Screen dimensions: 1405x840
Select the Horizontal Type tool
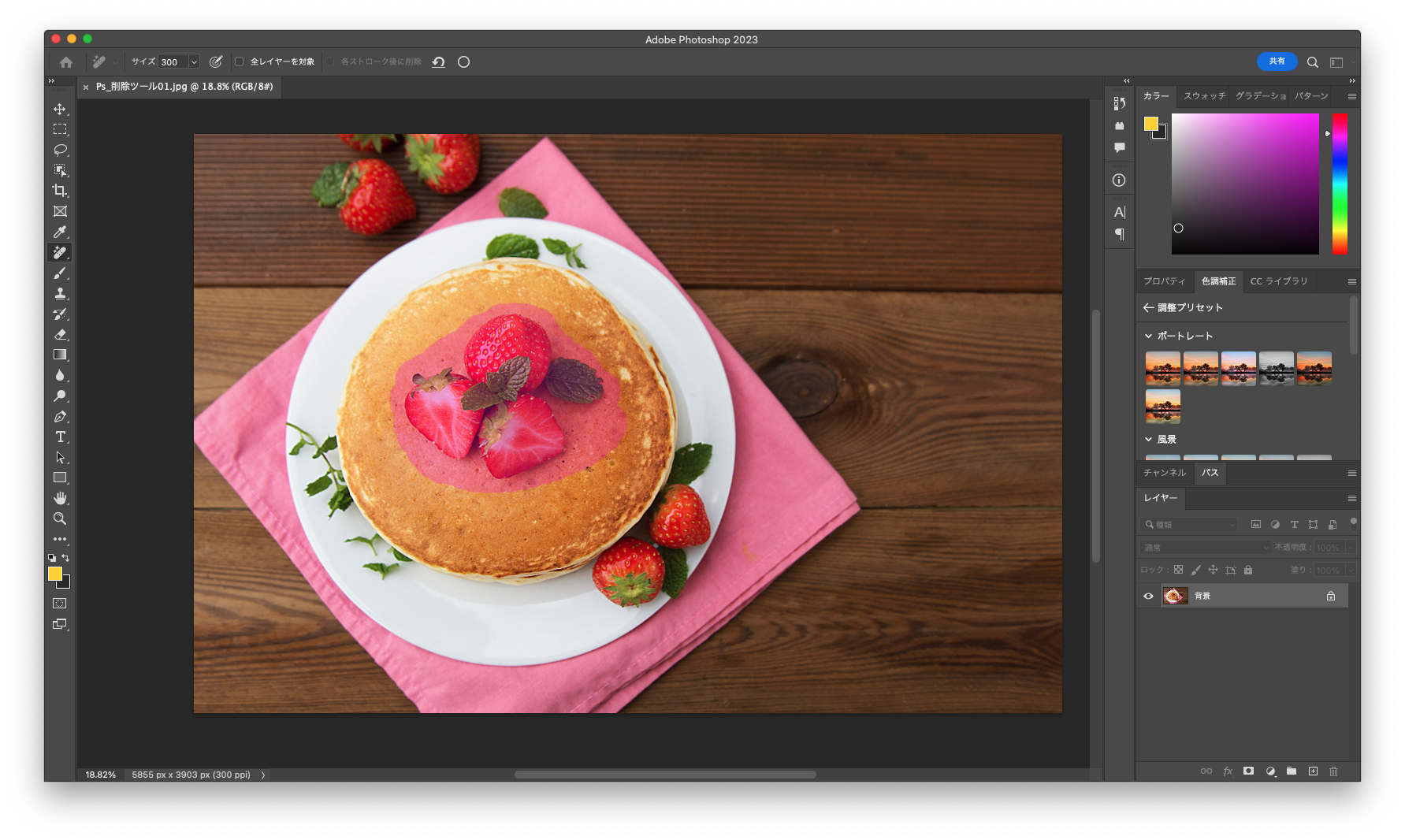tap(60, 437)
